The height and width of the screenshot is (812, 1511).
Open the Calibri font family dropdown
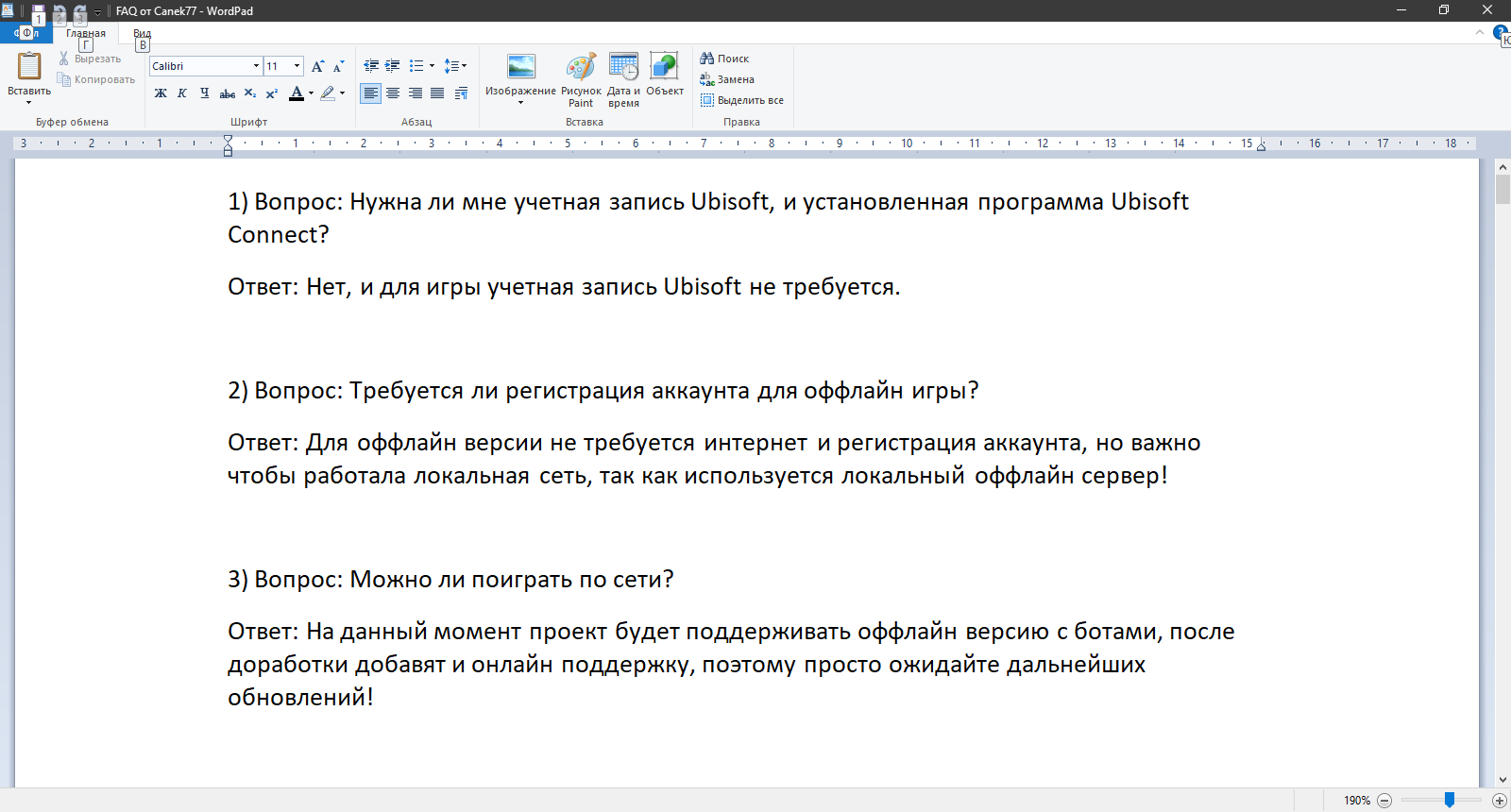256,66
